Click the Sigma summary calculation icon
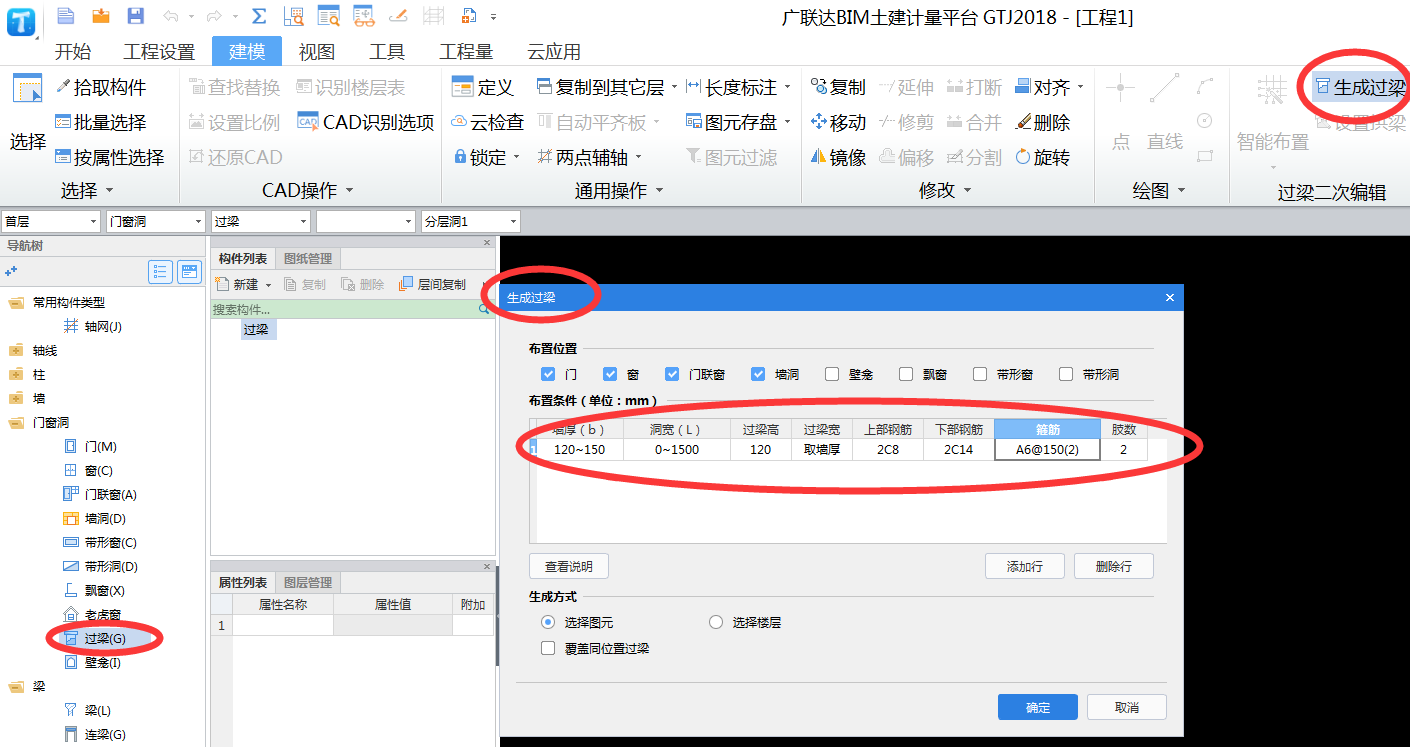Screen dimensions: 1410x747 (259, 16)
